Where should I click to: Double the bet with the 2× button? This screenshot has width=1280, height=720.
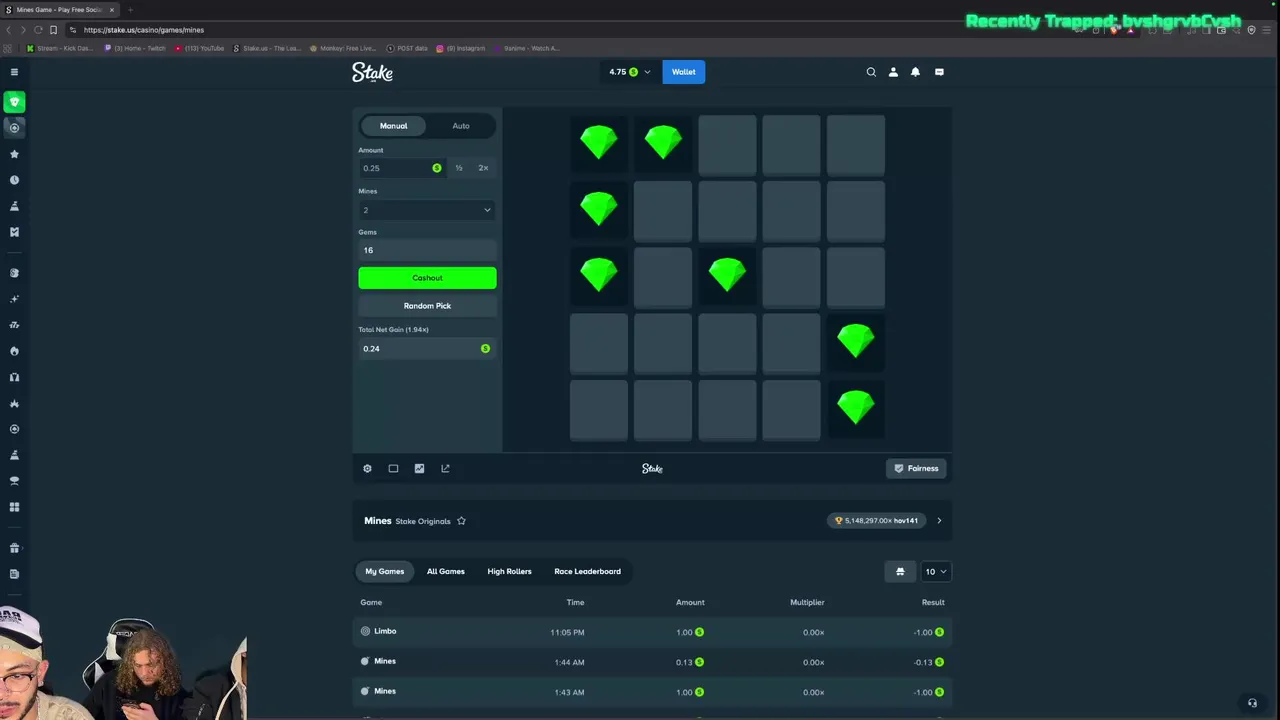pyautogui.click(x=483, y=168)
